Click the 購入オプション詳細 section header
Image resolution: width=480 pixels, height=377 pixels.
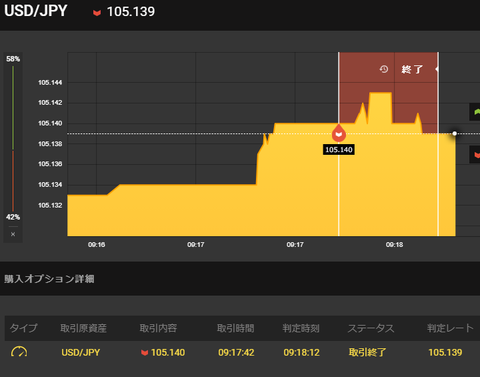[x=49, y=279]
